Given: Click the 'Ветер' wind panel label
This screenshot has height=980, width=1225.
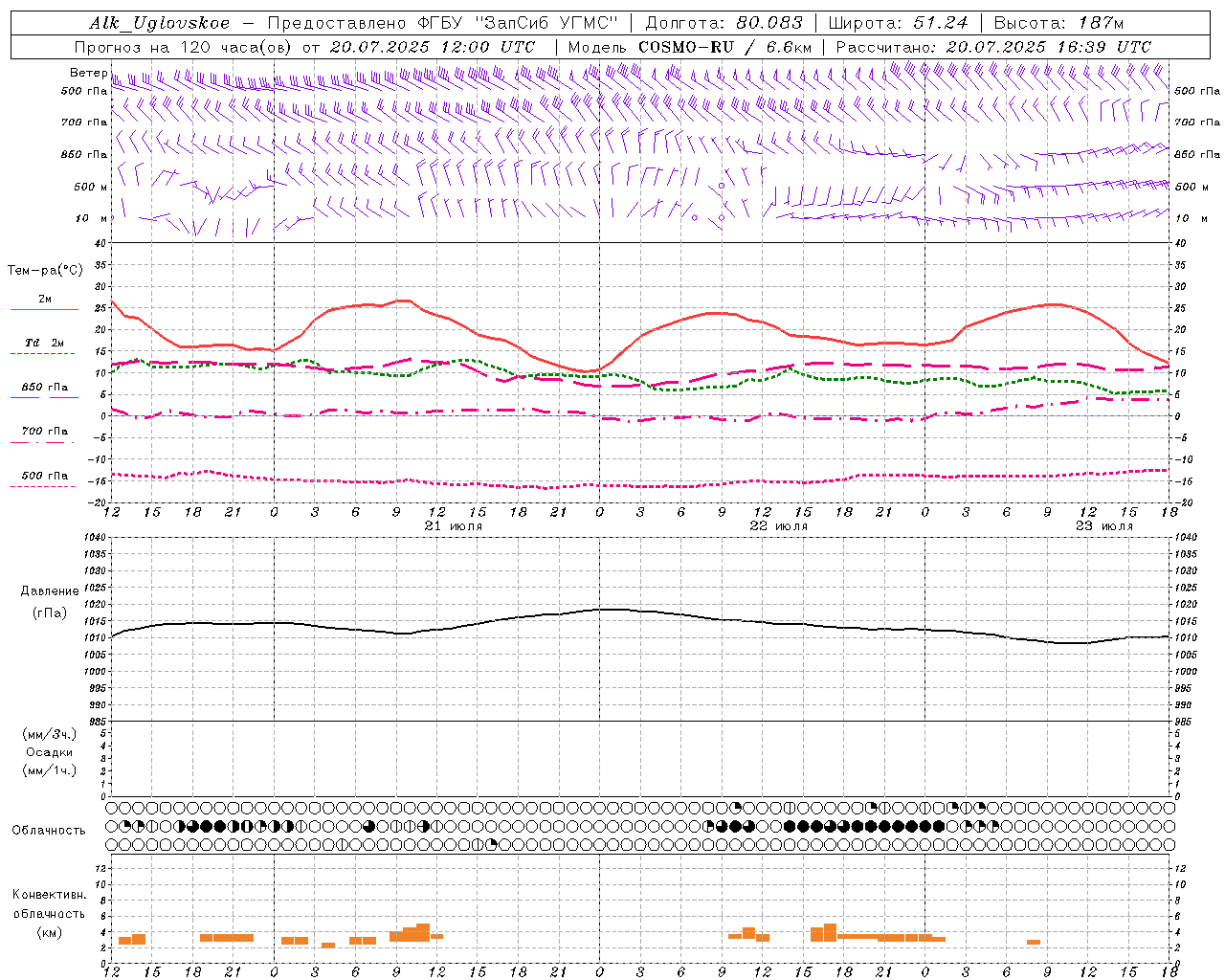Looking at the screenshot, I should [88, 73].
